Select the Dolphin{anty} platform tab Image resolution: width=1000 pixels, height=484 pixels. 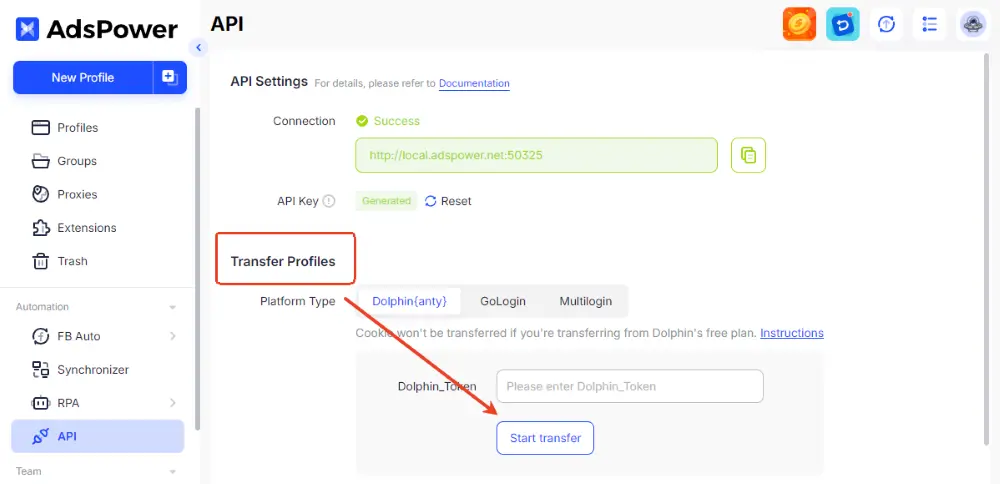409,301
